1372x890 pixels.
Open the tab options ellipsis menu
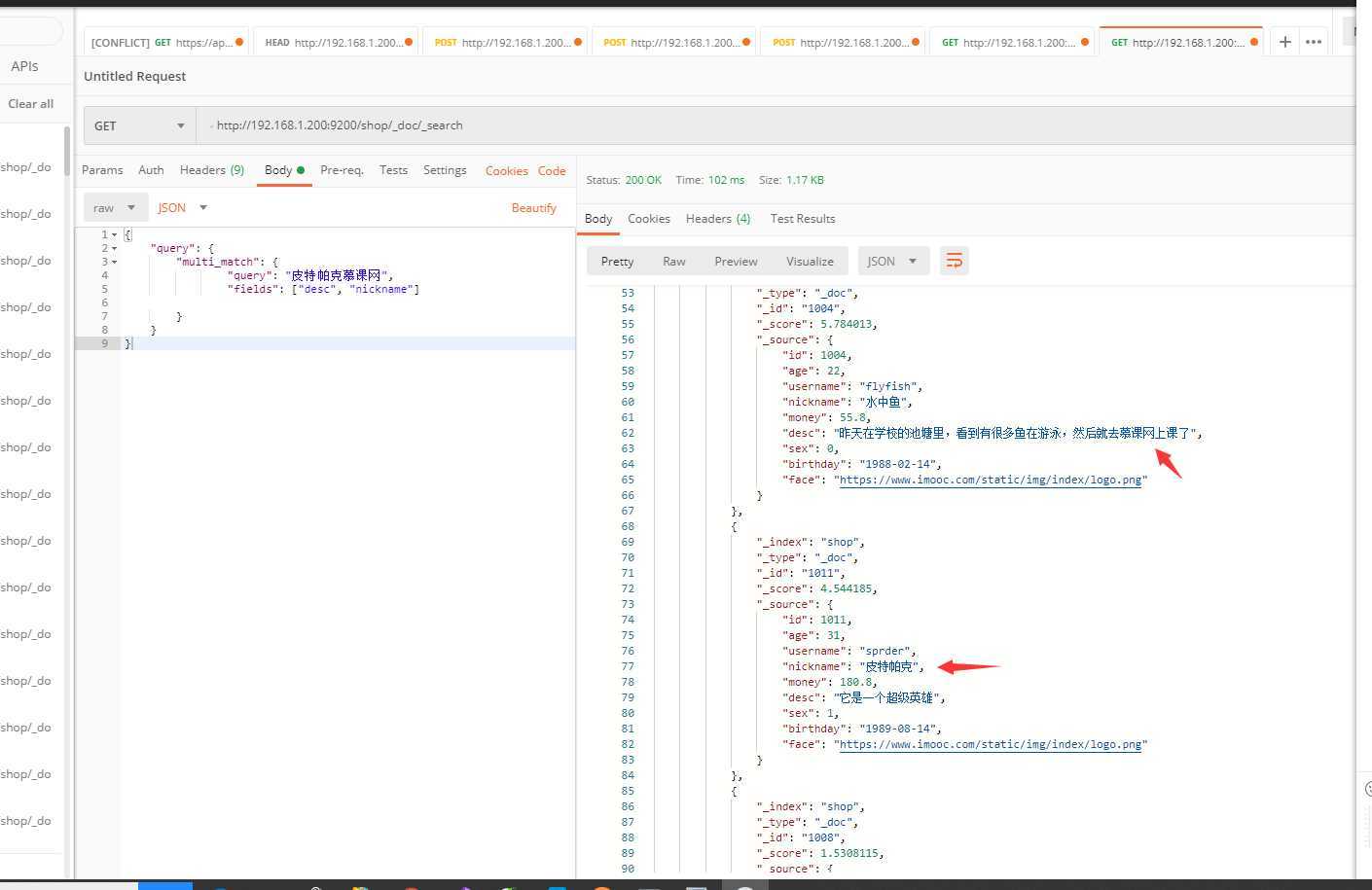point(1314,42)
